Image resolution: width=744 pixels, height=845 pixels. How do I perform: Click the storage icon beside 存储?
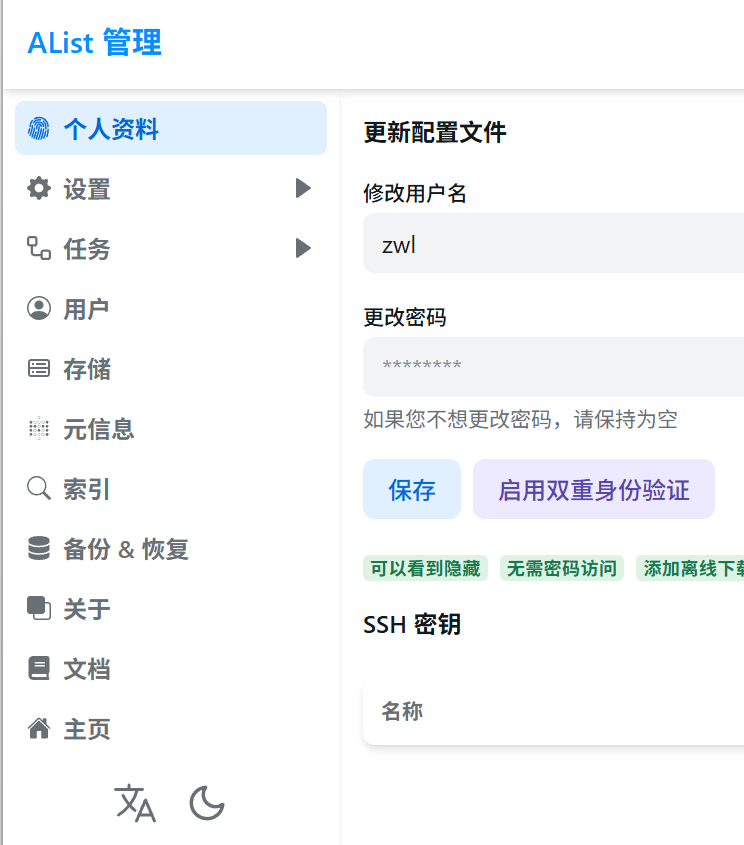(39, 369)
